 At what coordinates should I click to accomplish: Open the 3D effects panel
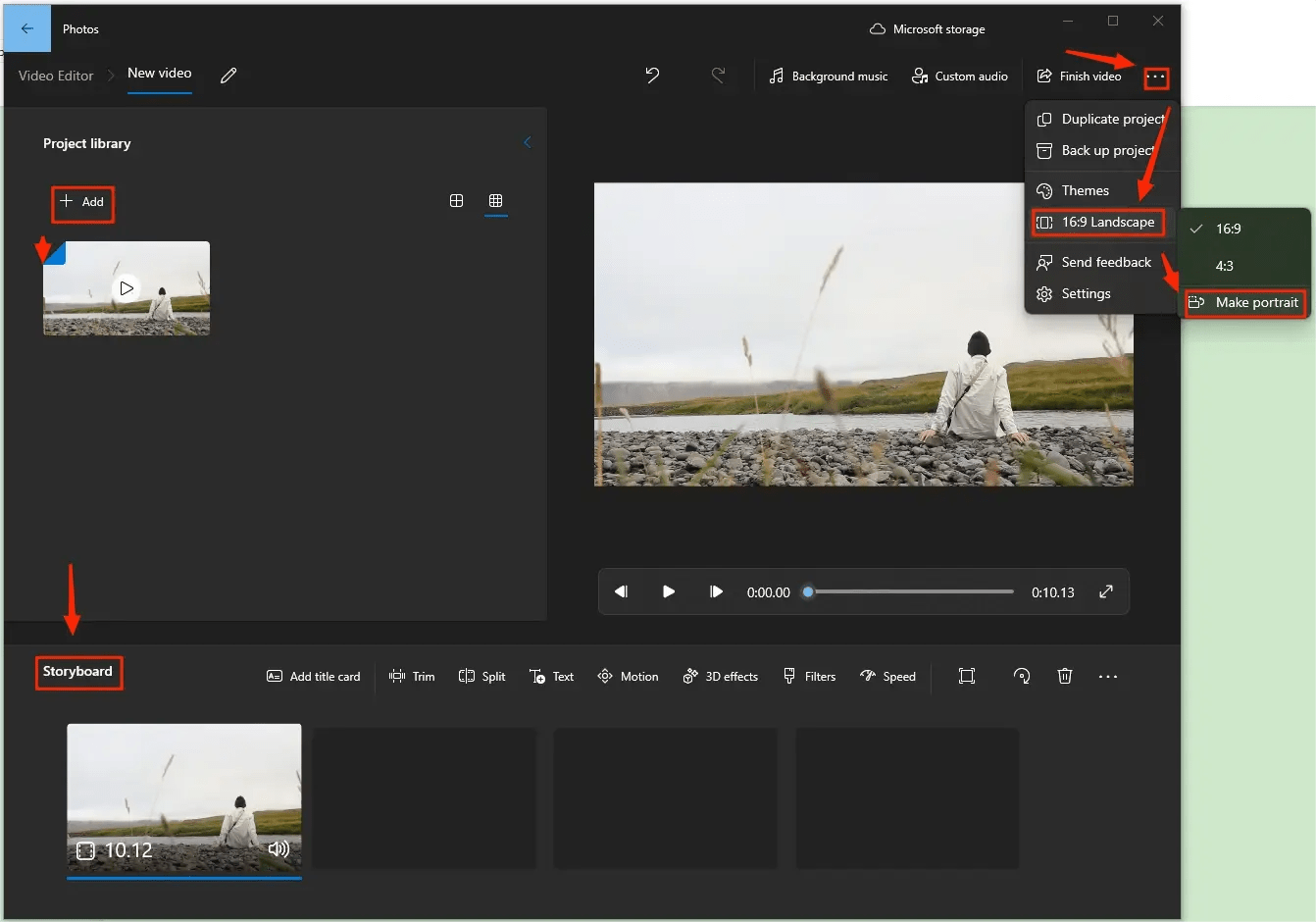coord(721,676)
